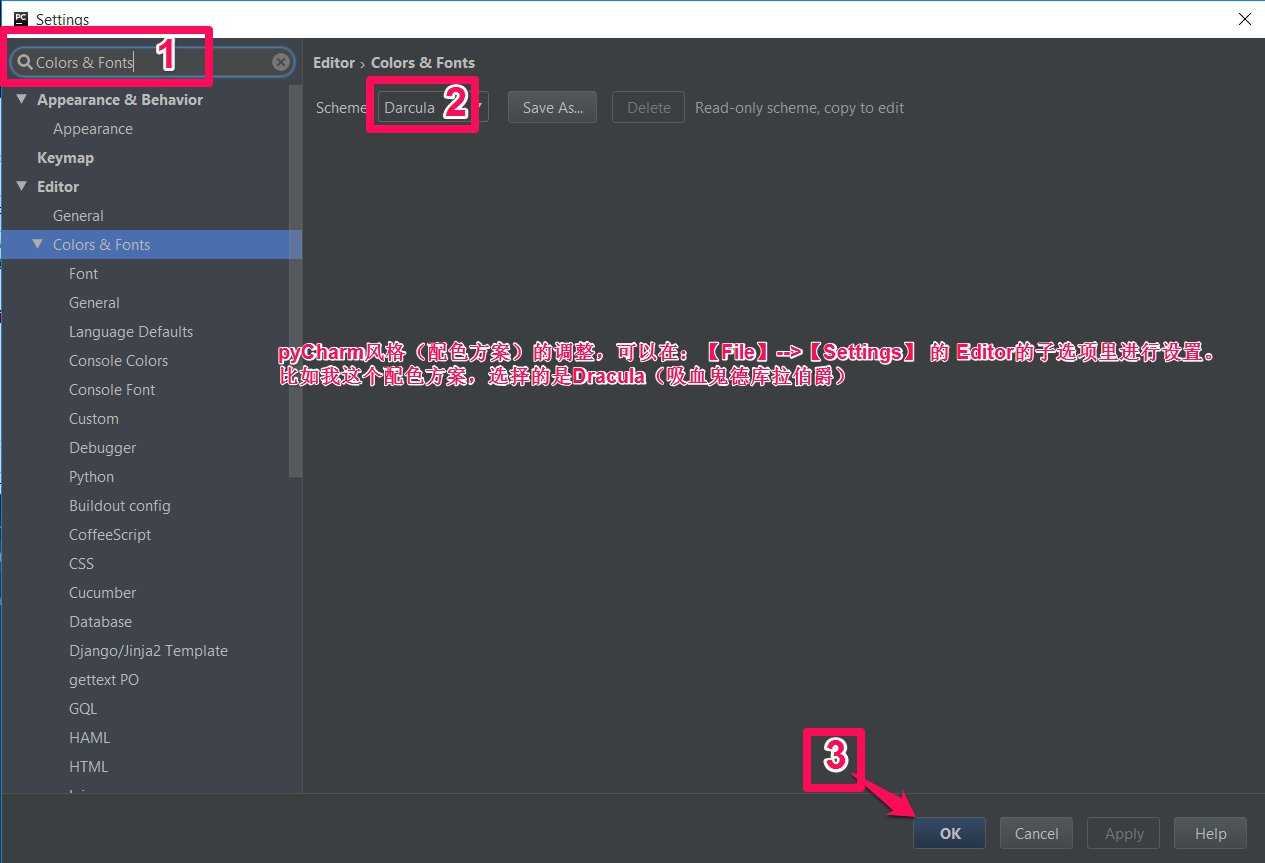Collapse the Colors & Fonts node
This screenshot has height=863, width=1265.
(x=38, y=245)
